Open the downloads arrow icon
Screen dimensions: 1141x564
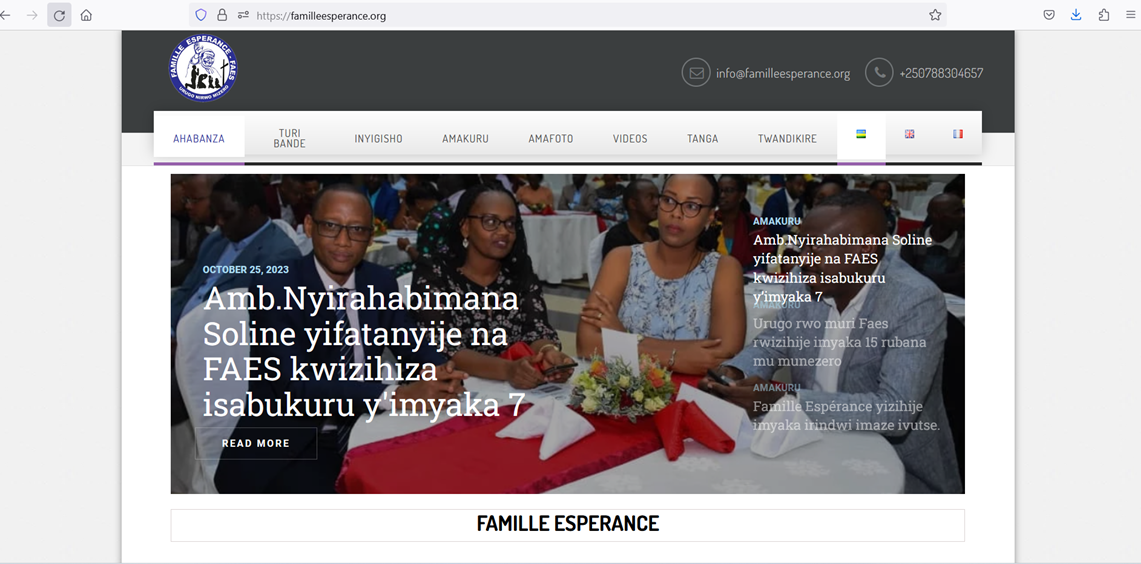click(x=1076, y=15)
